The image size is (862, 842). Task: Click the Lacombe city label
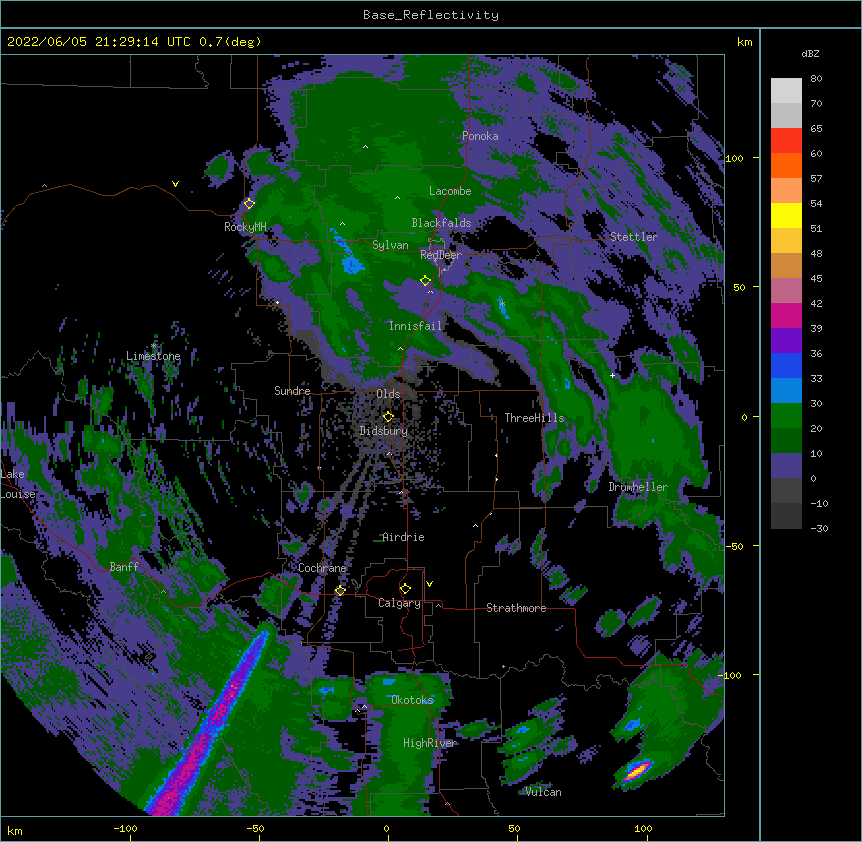(450, 191)
